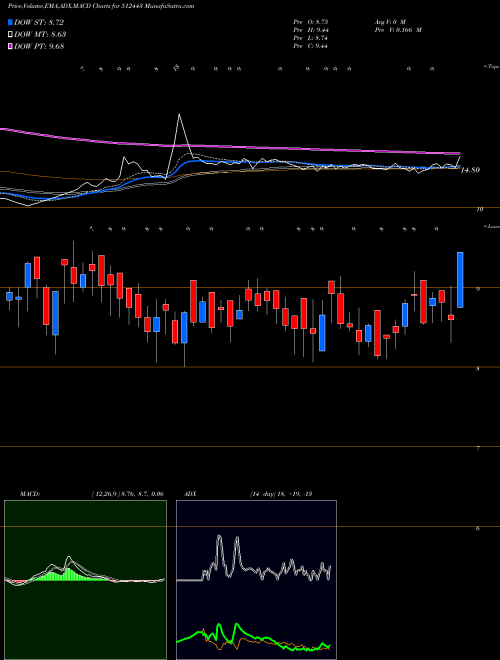Click the latest tall blue candlestick
500x660 pixels.
pyautogui.click(x=460, y=280)
